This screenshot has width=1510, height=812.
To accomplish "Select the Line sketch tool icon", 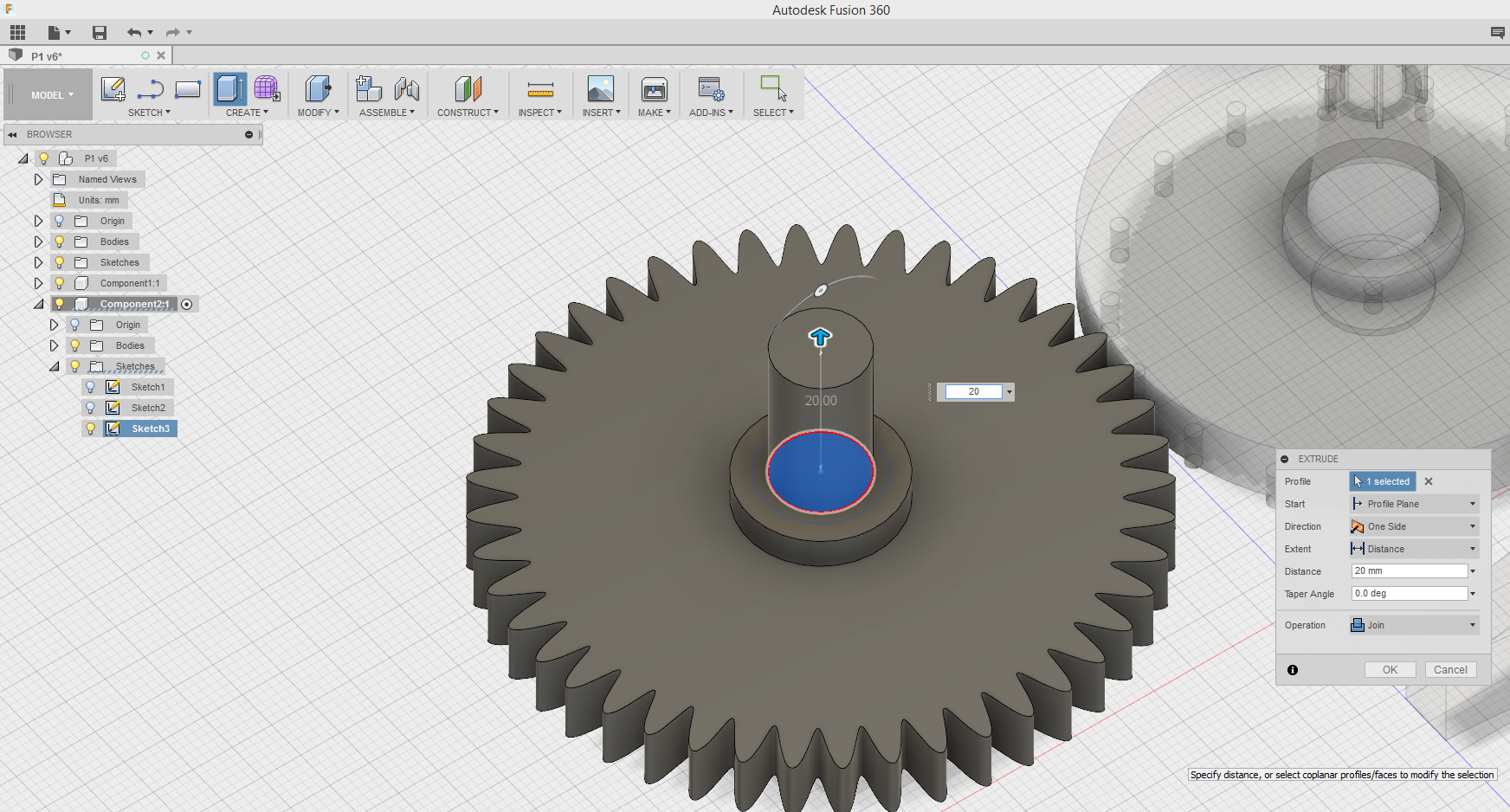I will click(151, 89).
